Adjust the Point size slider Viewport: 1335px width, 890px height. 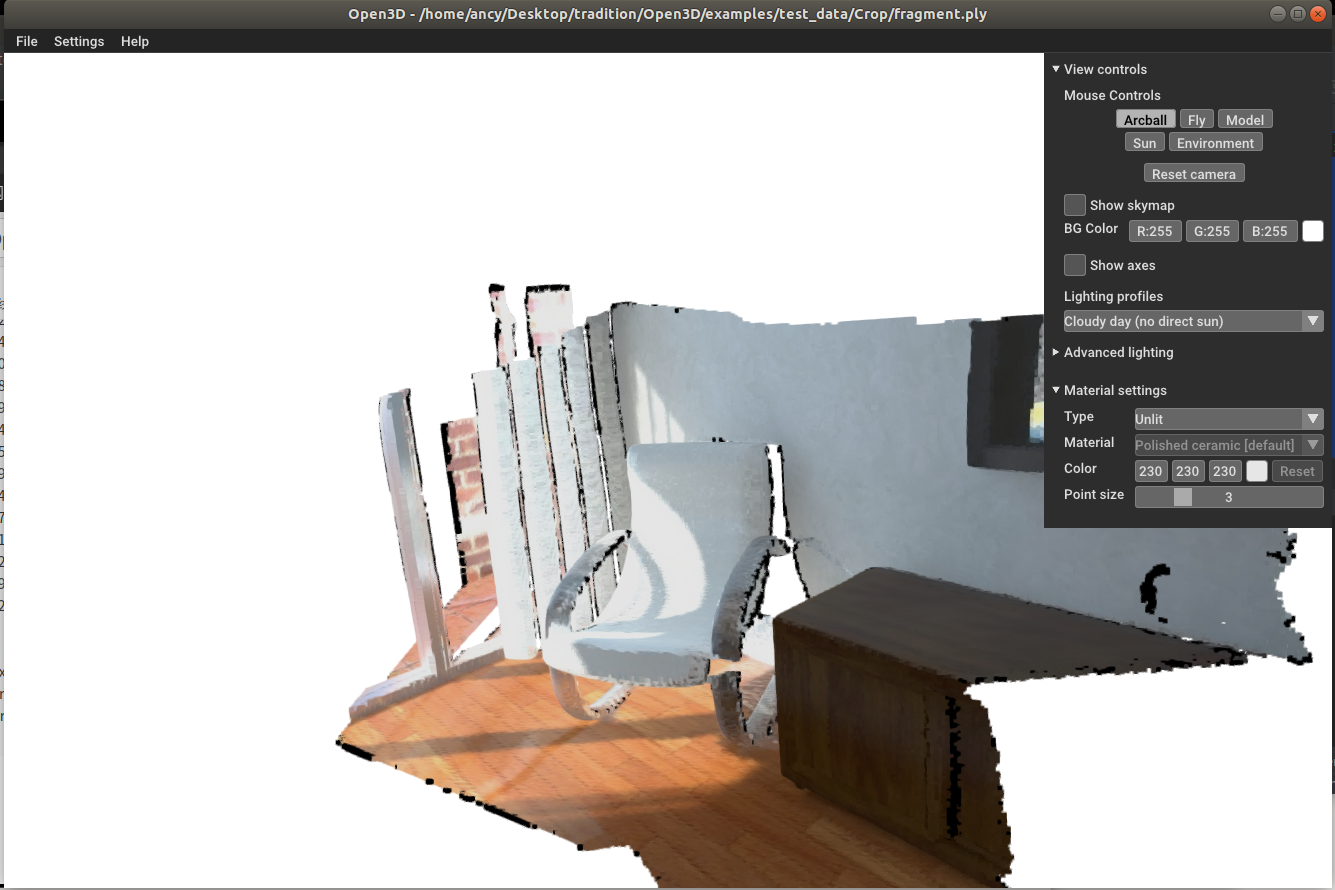(x=1182, y=496)
